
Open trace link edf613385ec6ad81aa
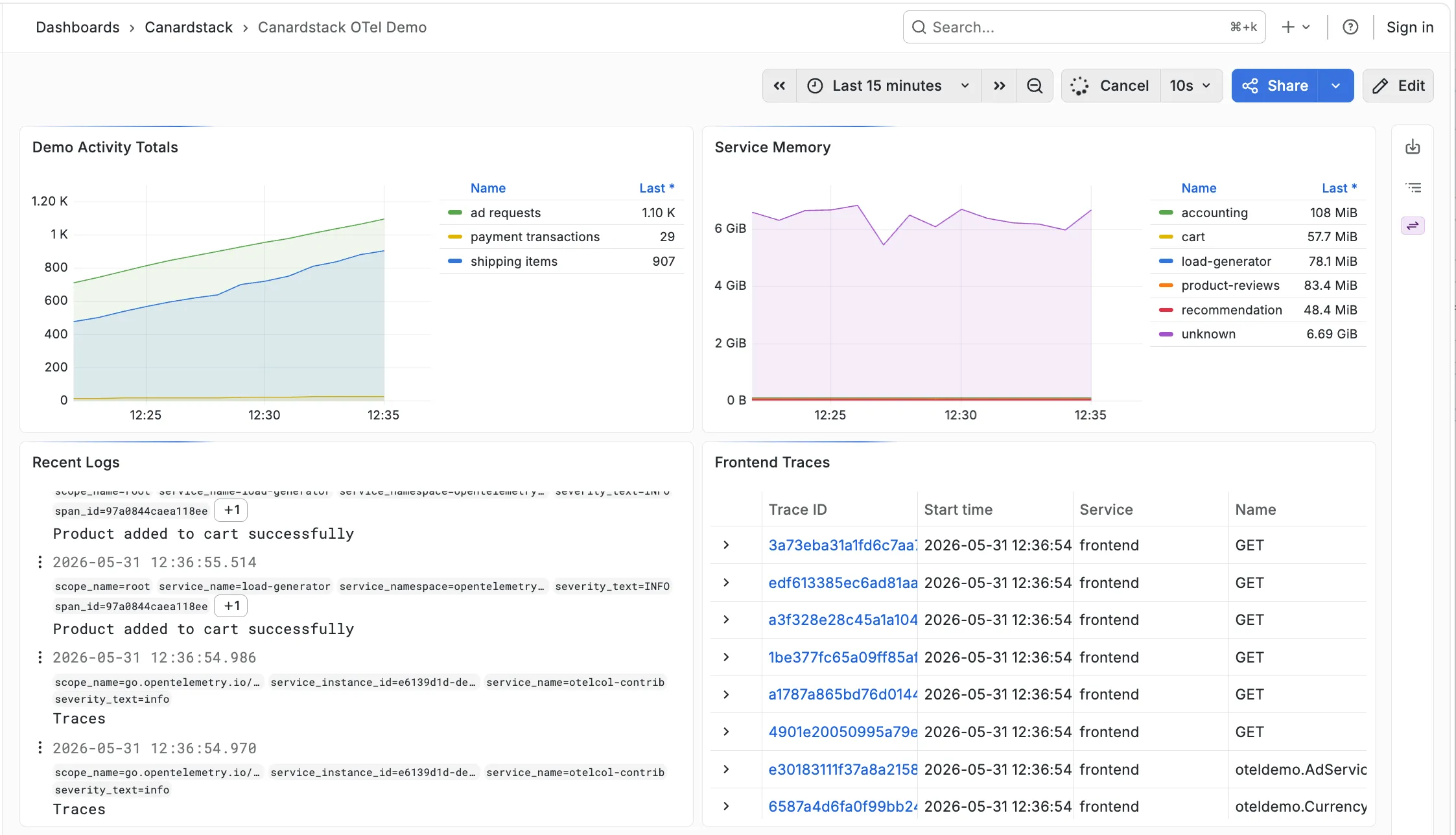pos(843,583)
